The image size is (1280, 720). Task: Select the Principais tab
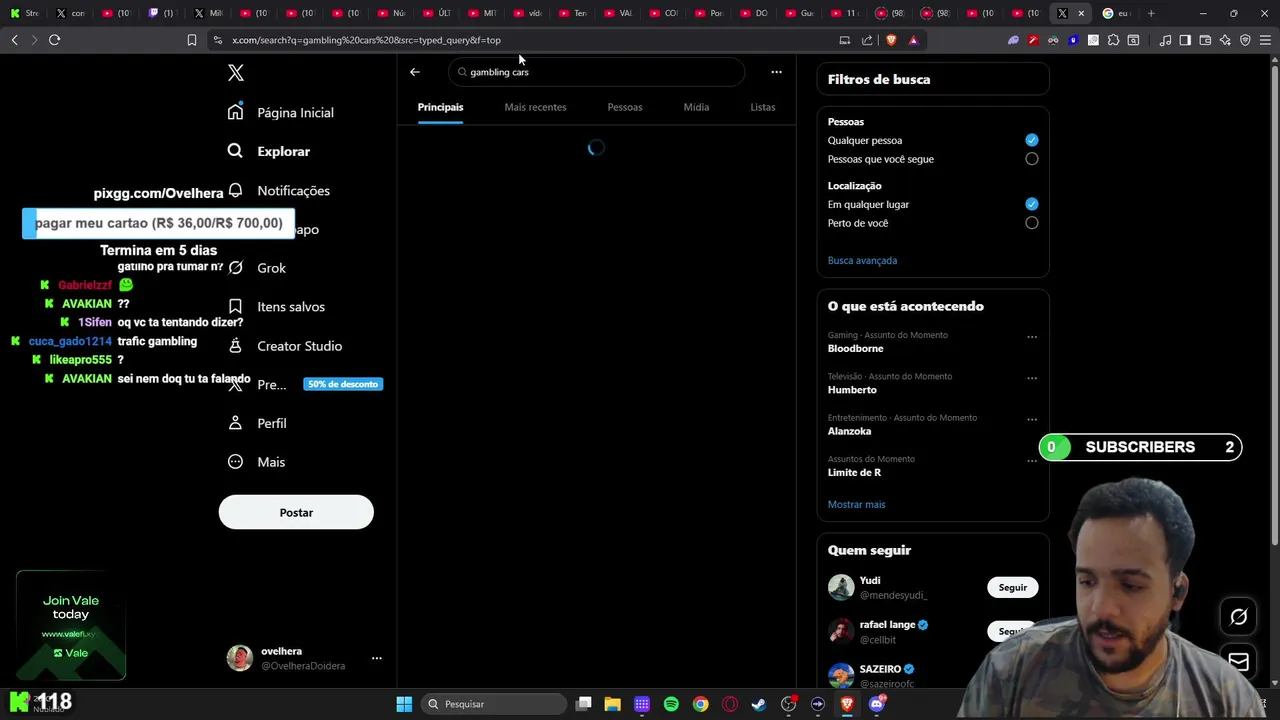tap(440, 107)
